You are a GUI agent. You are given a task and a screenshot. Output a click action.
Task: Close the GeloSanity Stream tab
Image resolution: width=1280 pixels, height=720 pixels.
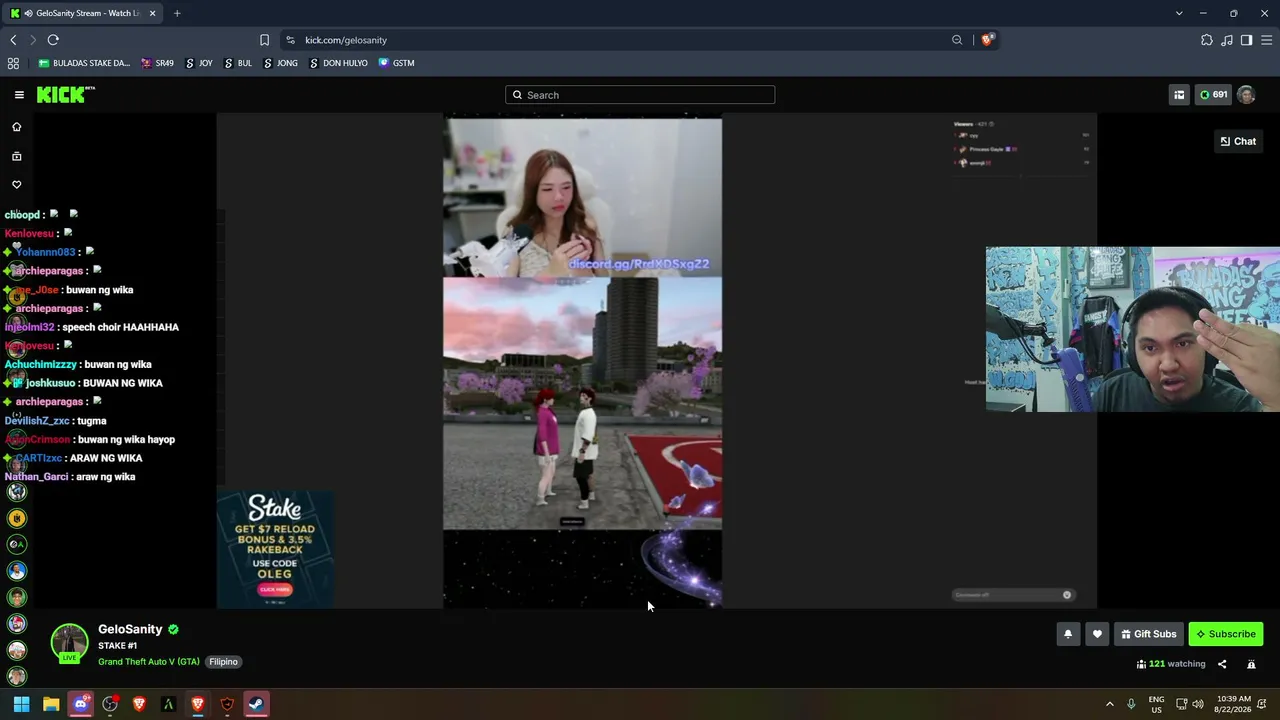click(x=151, y=13)
